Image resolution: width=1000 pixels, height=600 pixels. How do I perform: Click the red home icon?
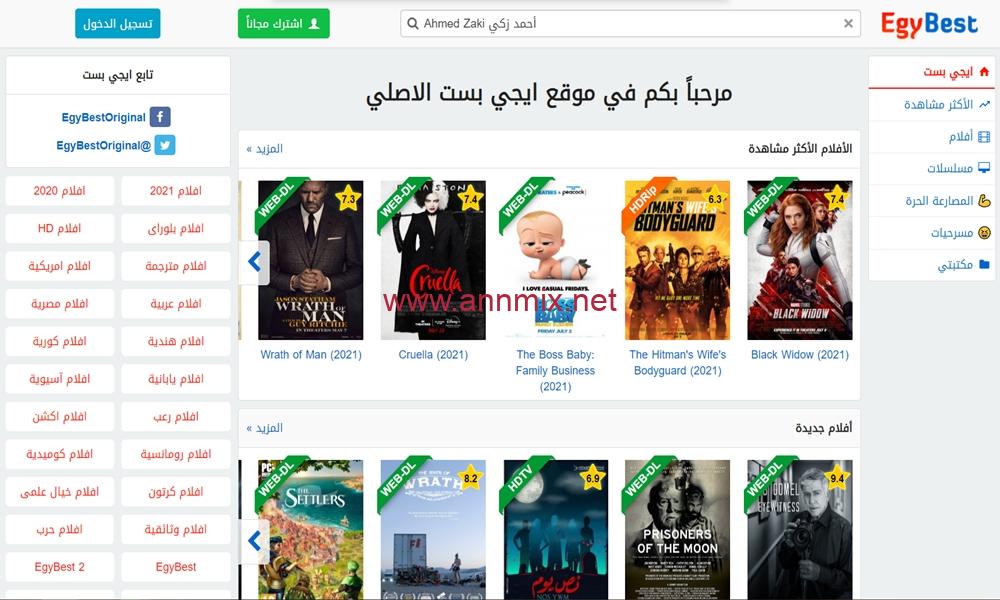(x=984, y=71)
